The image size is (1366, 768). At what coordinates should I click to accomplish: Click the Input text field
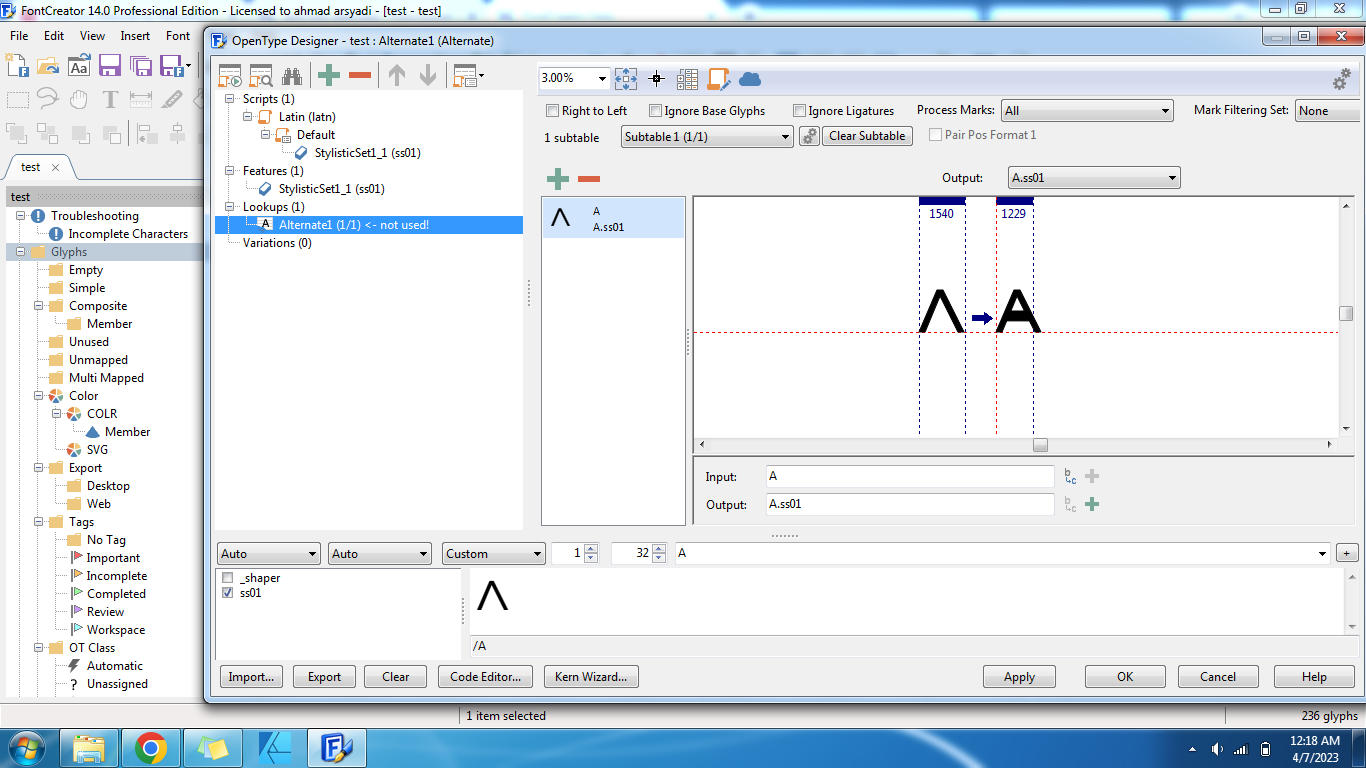pos(910,477)
